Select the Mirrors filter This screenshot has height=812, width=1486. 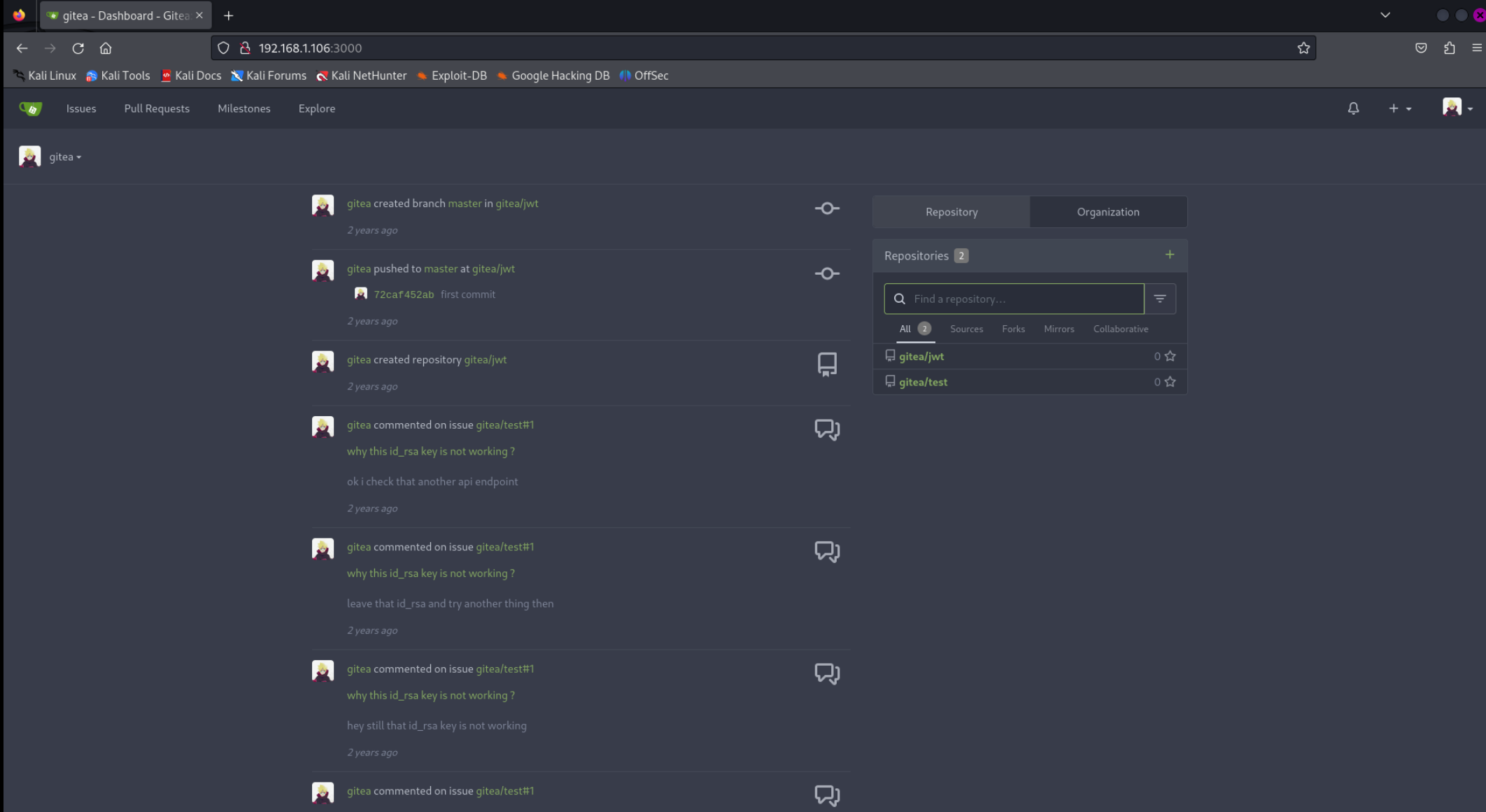[1059, 329]
